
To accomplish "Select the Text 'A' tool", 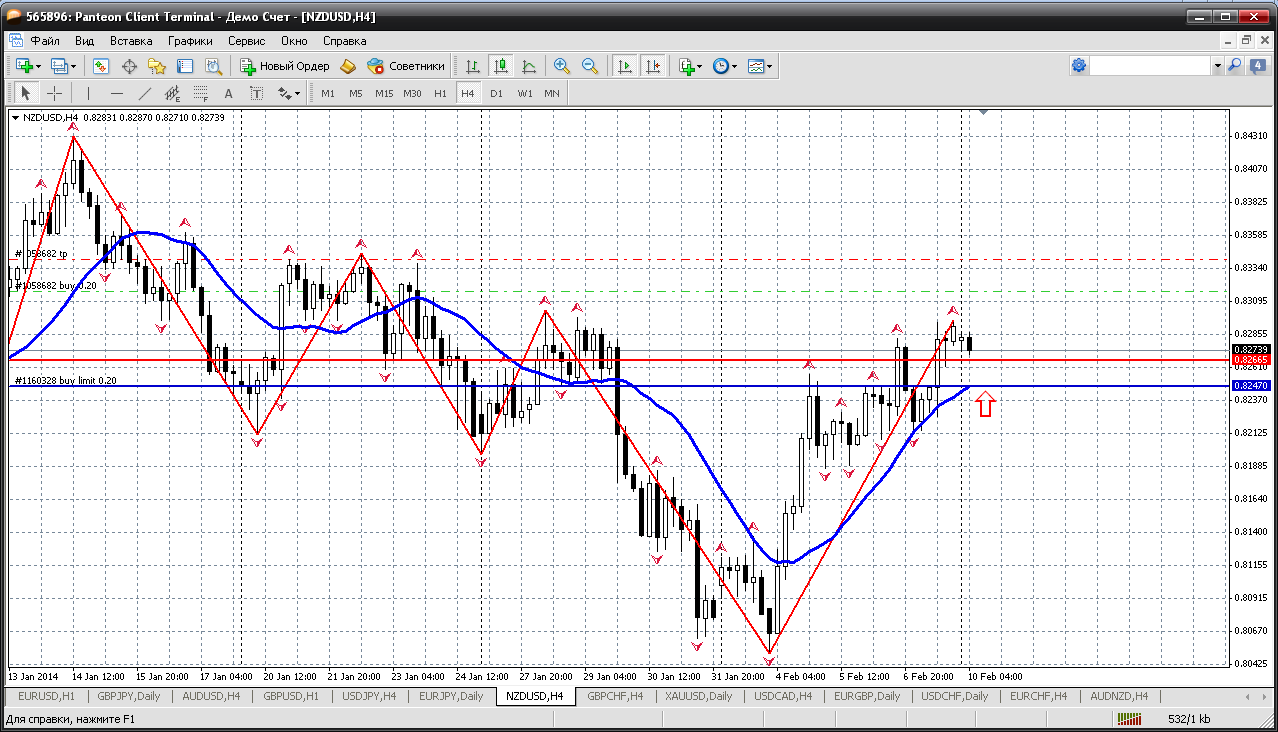I will [228, 93].
